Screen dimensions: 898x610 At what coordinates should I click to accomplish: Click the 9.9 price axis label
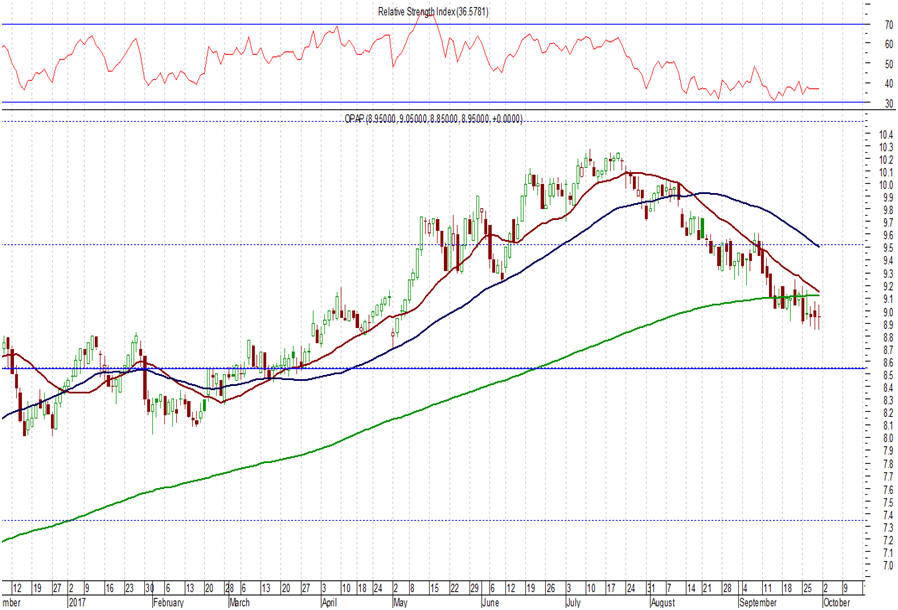click(x=887, y=198)
